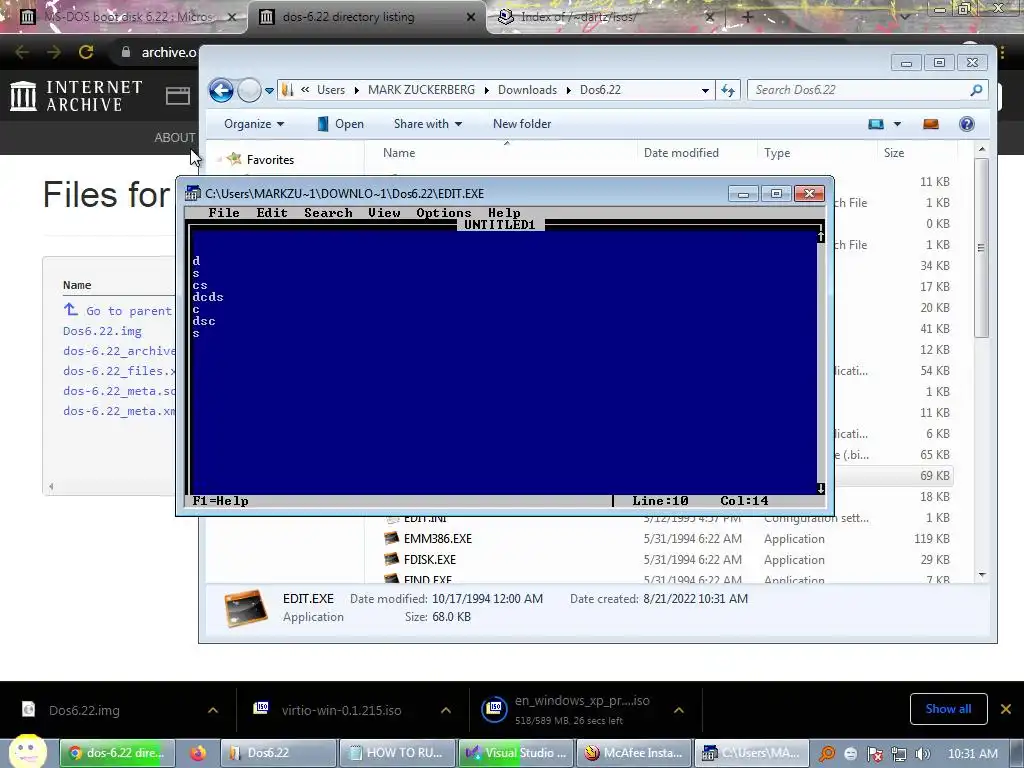The width and height of the screenshot is (1024, 768).
Task: Open the View menu in the DOS editor
Action: (x=384, y=213)
